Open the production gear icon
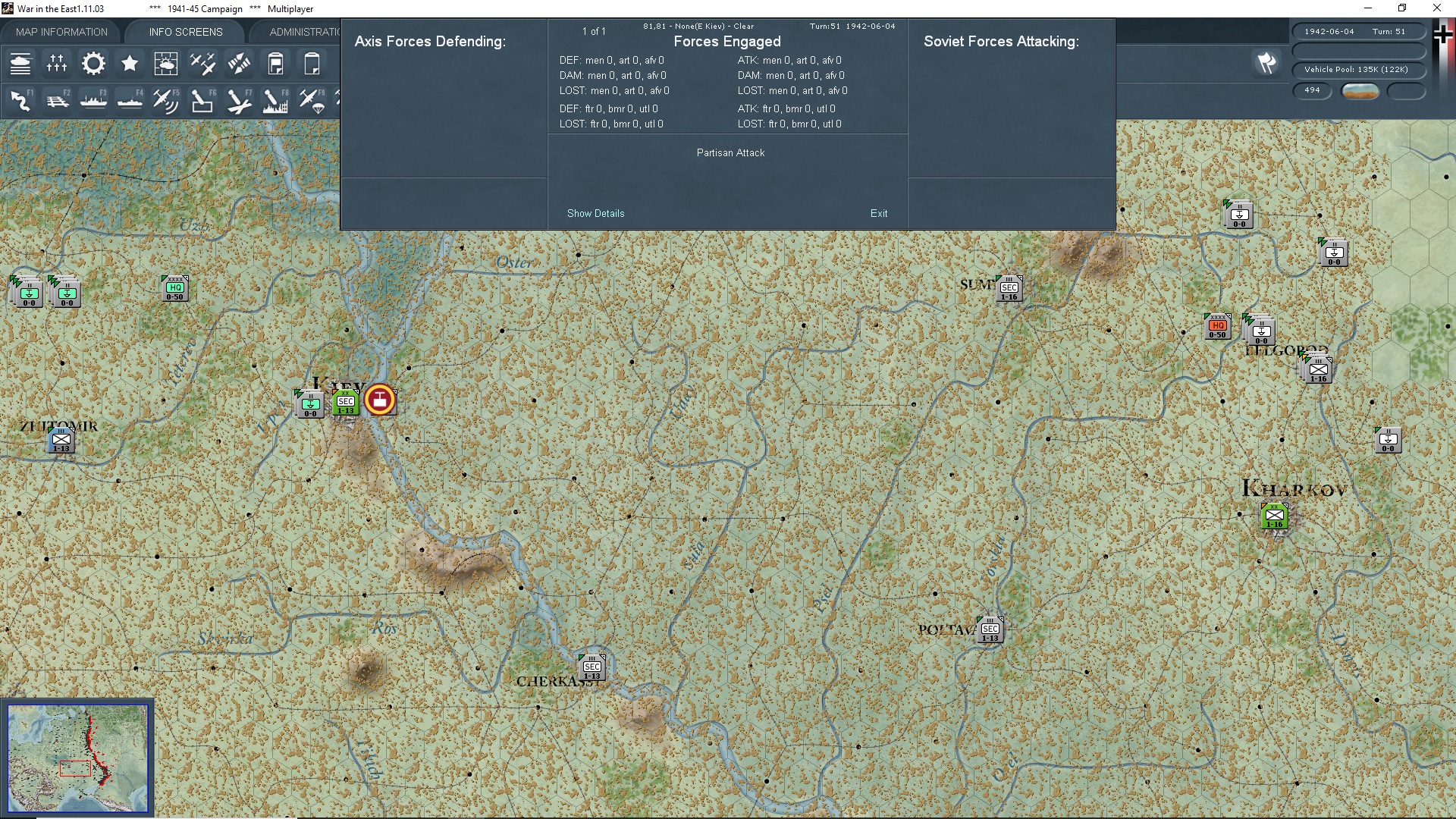This screenshot has width=1456, height=819. [x=93, y=64]
